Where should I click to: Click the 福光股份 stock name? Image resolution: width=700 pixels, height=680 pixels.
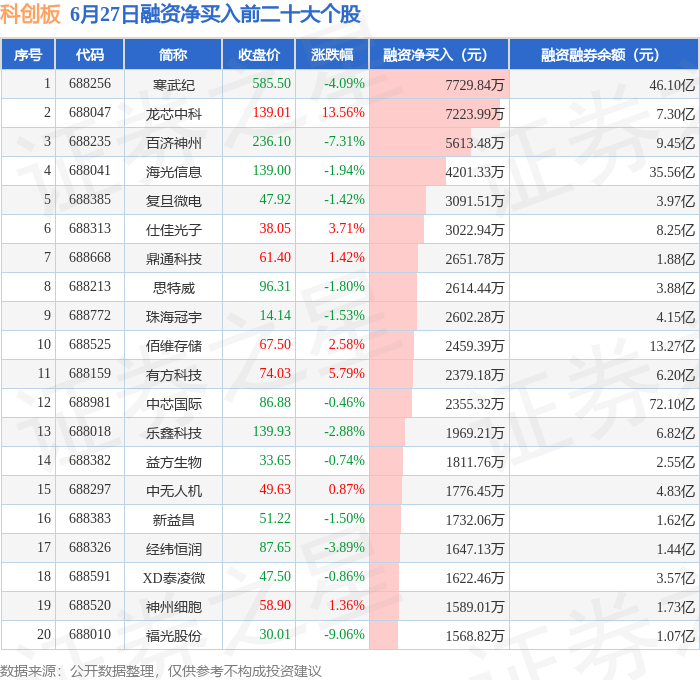pos(174,636)
